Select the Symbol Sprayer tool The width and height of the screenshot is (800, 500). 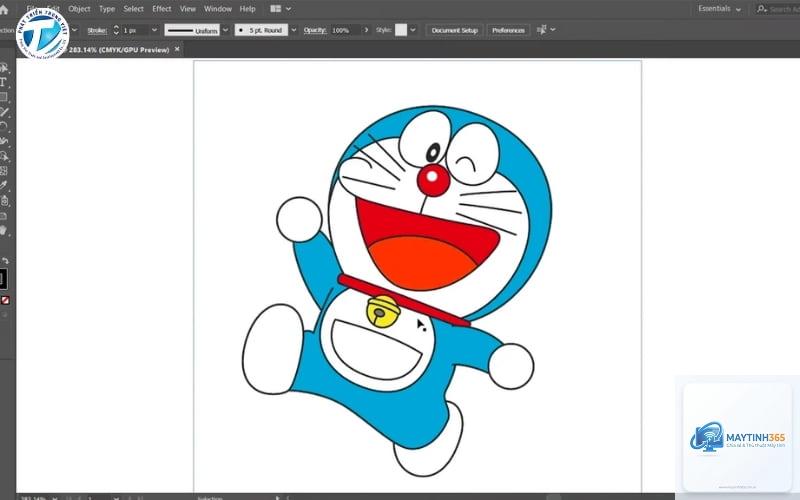point(4,201)
